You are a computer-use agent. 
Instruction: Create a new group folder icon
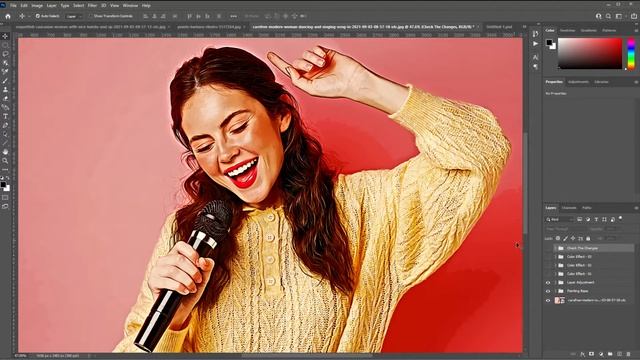click(x=610, y=354)
